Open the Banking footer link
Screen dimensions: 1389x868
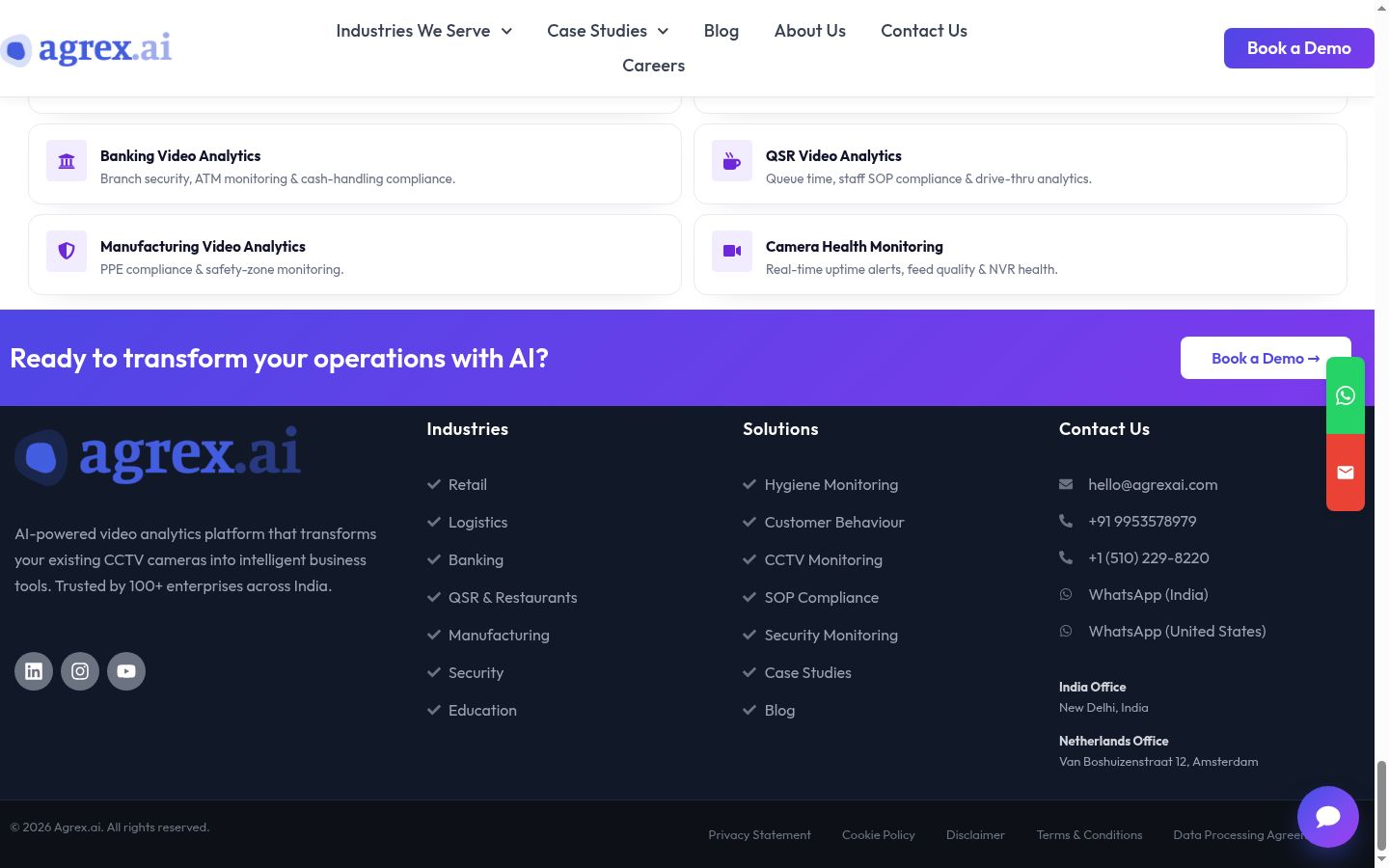(476, 560)
